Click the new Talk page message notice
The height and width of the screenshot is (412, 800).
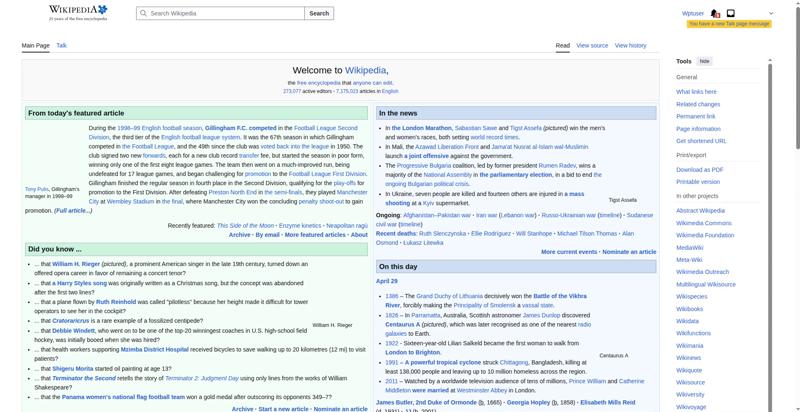coord(728,23)
